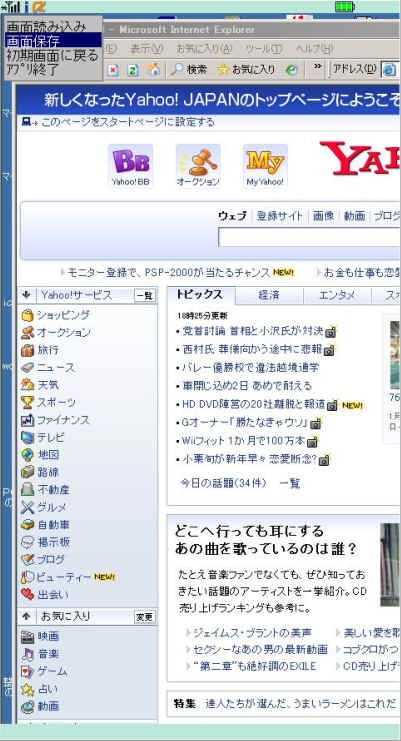Viewport: 401px width, 741px height.
Task: Switch to the エンタメ tab
Action: pos(337,296)
